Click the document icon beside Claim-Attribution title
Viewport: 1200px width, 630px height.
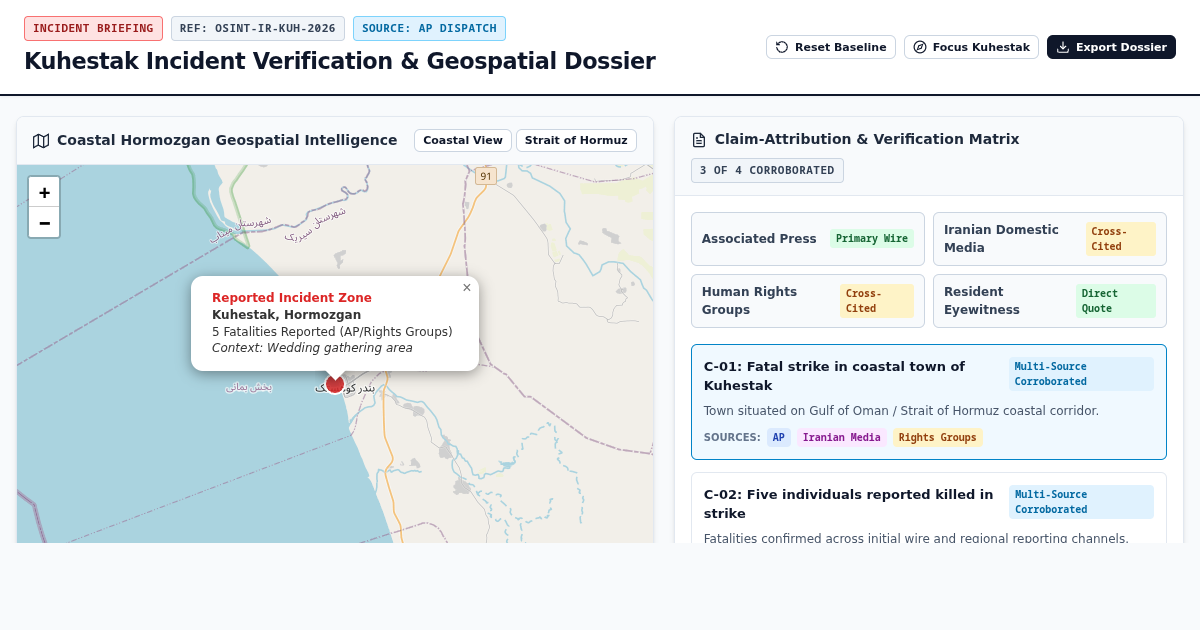point(699,140)
